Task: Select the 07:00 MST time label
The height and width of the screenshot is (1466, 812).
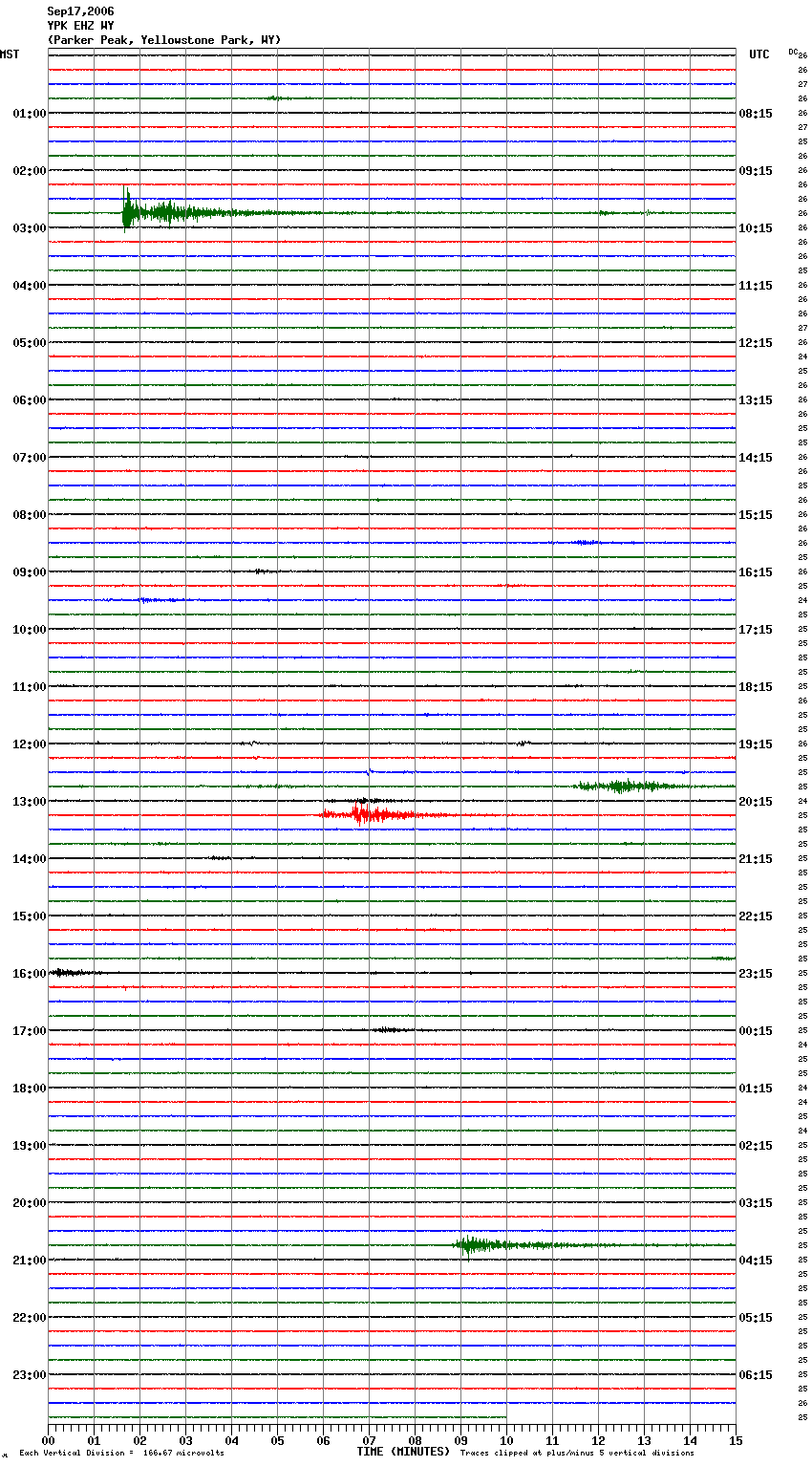Action: pyautogui.click(x=30, y=458)
